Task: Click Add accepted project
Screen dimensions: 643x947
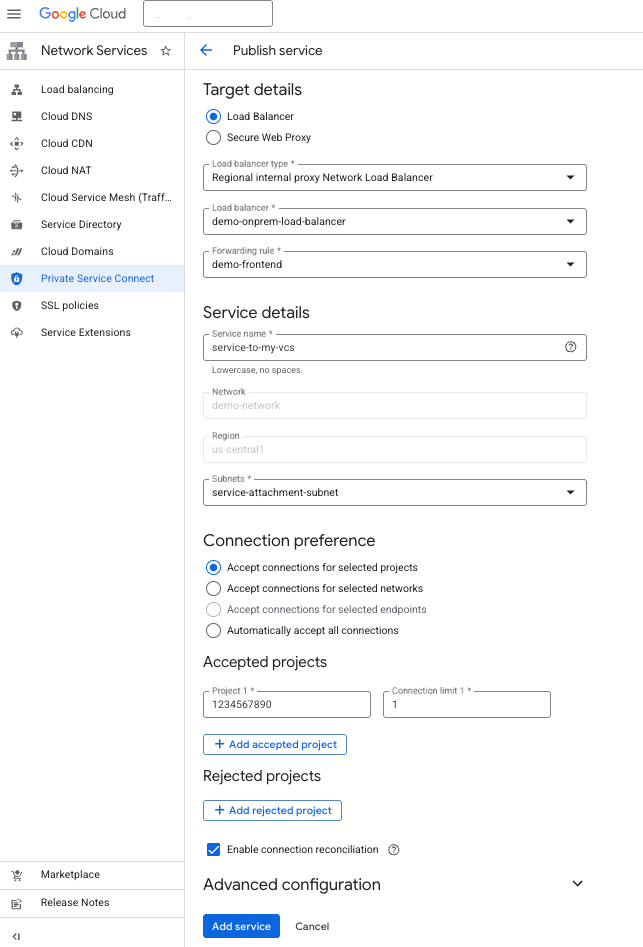Action: click(x=274, y=744)
